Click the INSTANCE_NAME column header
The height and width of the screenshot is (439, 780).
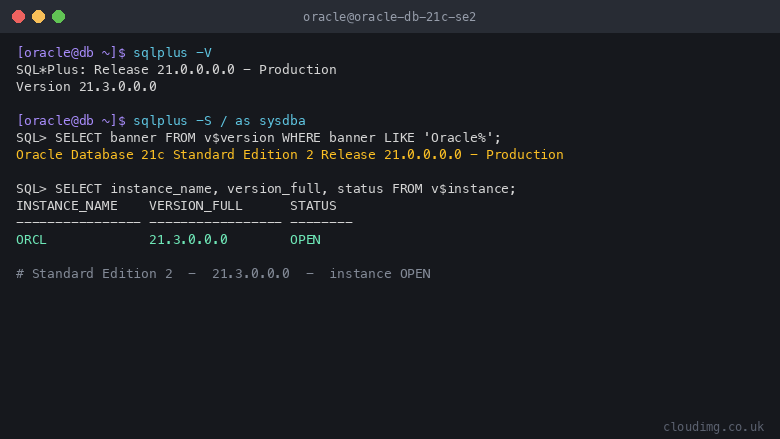coord(67,206)
